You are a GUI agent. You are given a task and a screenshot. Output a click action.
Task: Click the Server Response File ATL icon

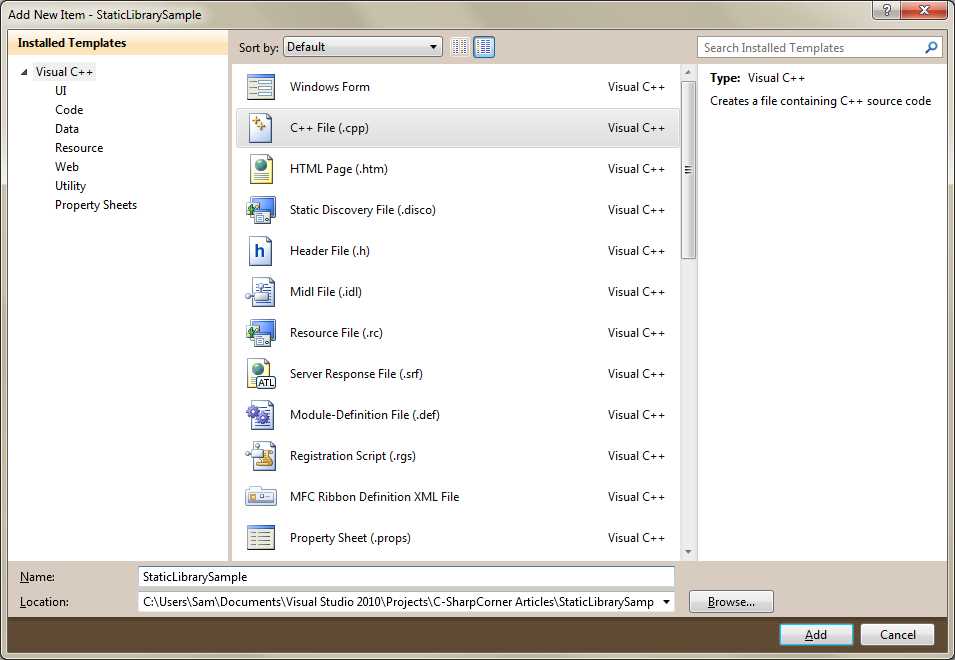point(261,374)
